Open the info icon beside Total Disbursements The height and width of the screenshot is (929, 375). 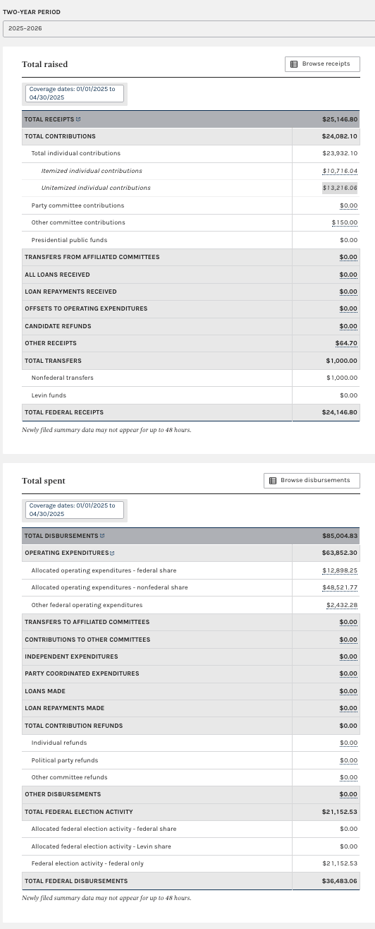point(102,536)
